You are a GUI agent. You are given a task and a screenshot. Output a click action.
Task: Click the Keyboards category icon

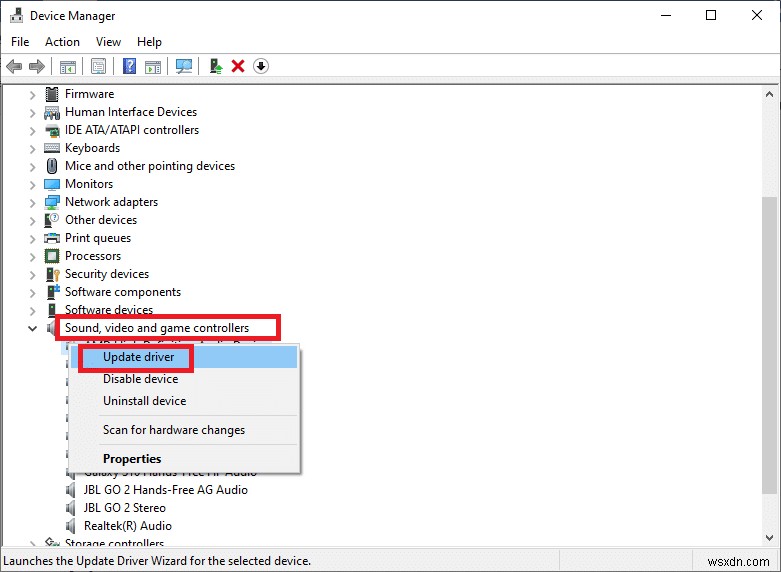point(52,148)
